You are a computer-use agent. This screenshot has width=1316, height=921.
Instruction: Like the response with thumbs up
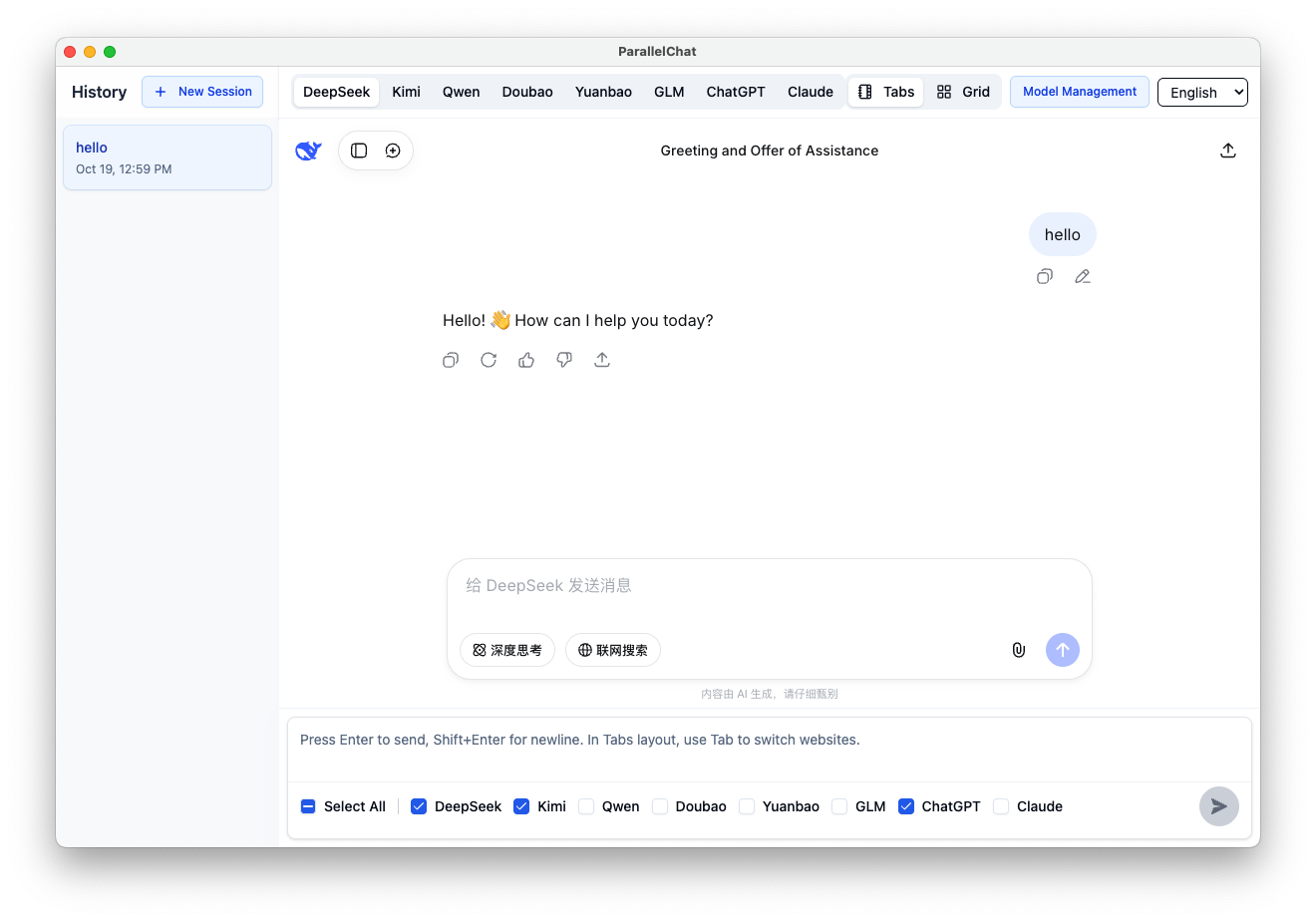pyautogui.click(x=526, y=360)
